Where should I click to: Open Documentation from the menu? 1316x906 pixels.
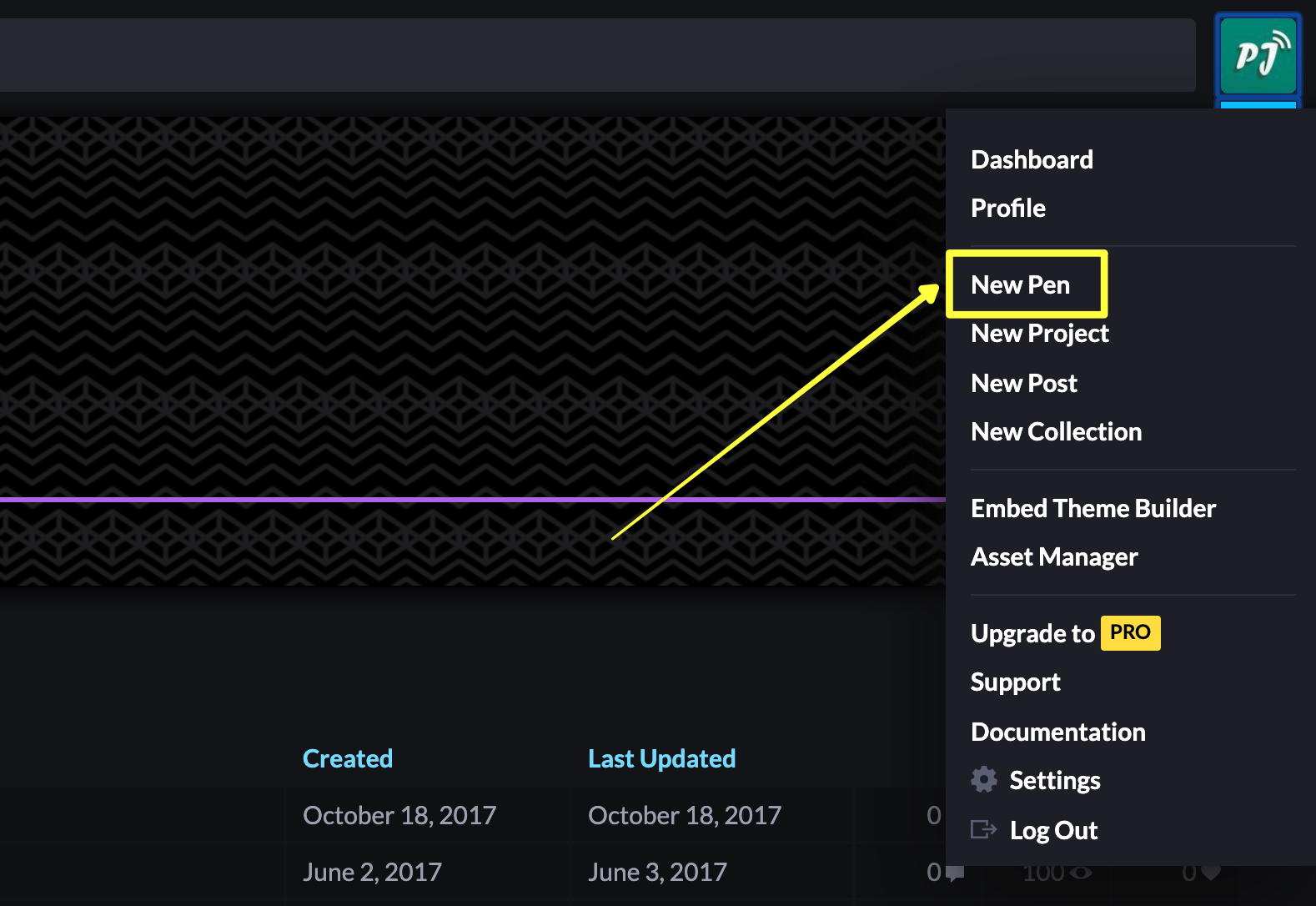[x=1058, y=732]
